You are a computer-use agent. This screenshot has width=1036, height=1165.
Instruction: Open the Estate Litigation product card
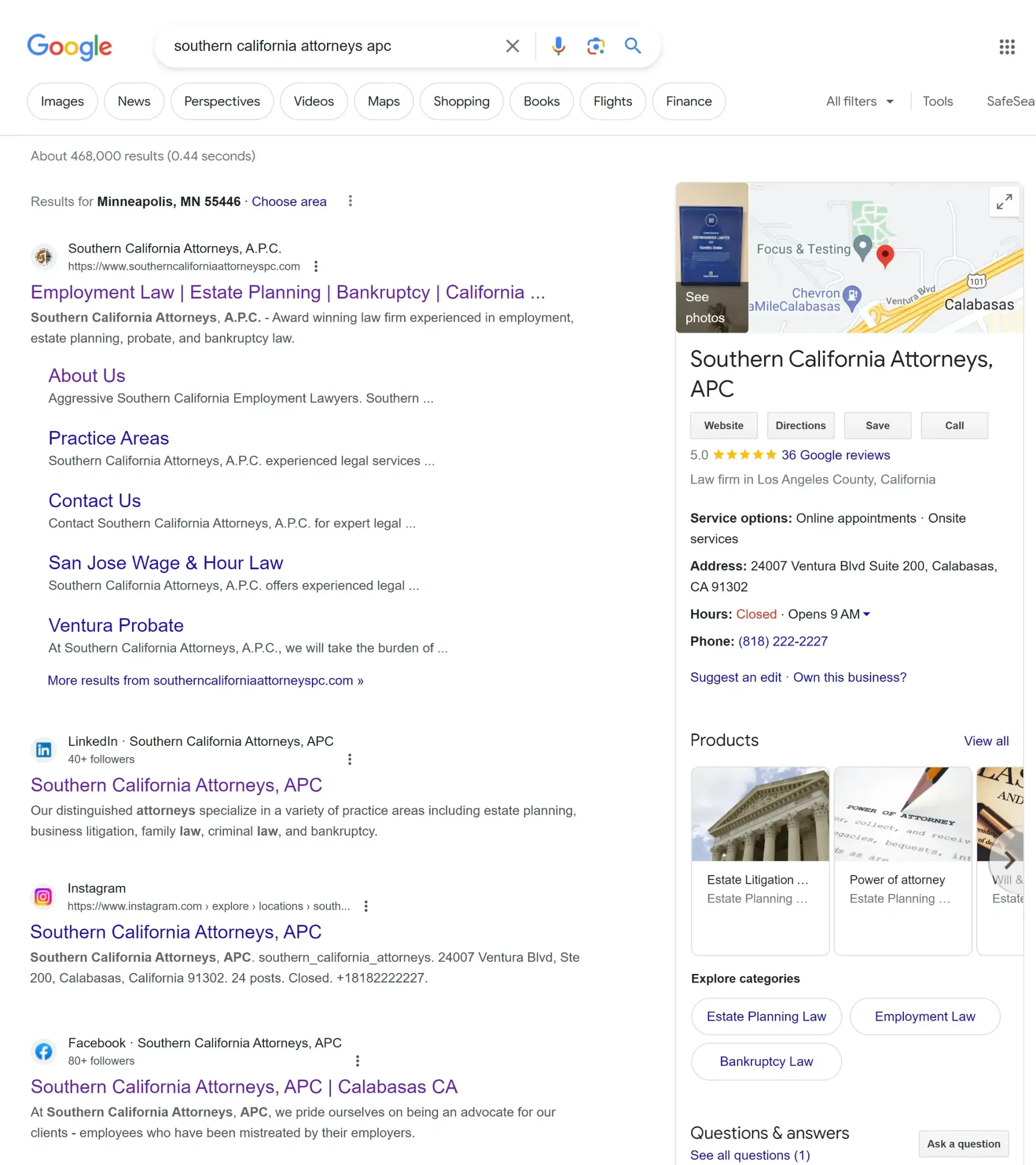click(760, 861)
